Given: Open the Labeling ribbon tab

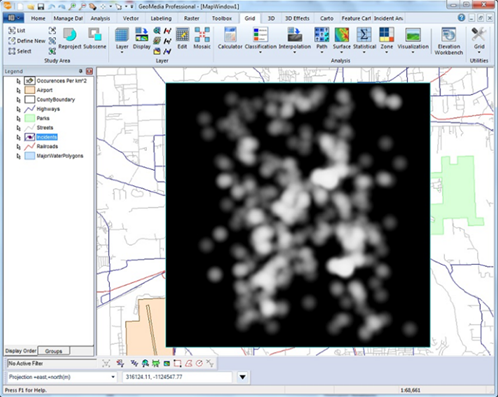Looking at the screenshot, I should 161,18.
